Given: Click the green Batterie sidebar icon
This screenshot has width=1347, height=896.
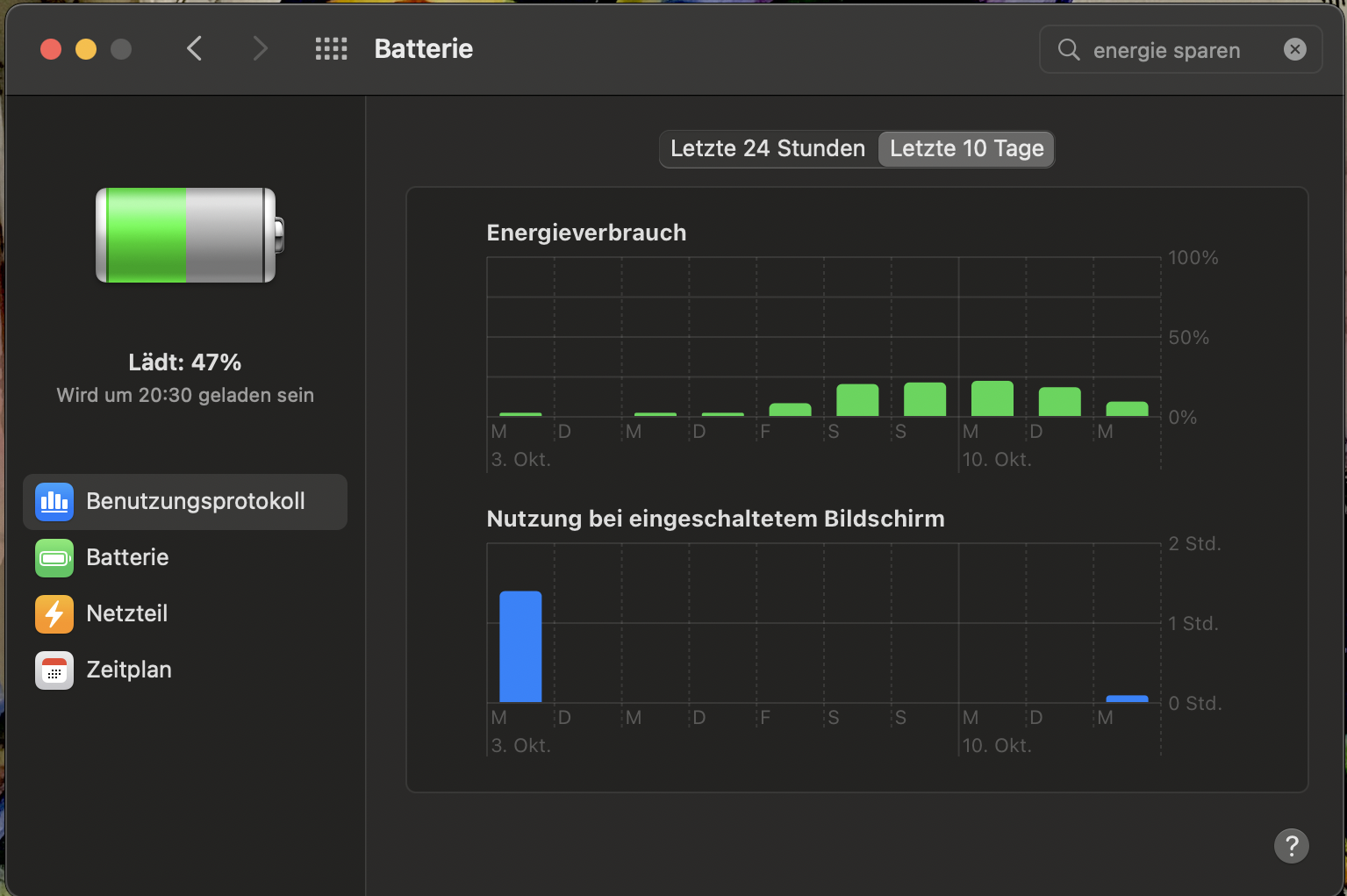Looking at the screenshot, I should point(54,558).
